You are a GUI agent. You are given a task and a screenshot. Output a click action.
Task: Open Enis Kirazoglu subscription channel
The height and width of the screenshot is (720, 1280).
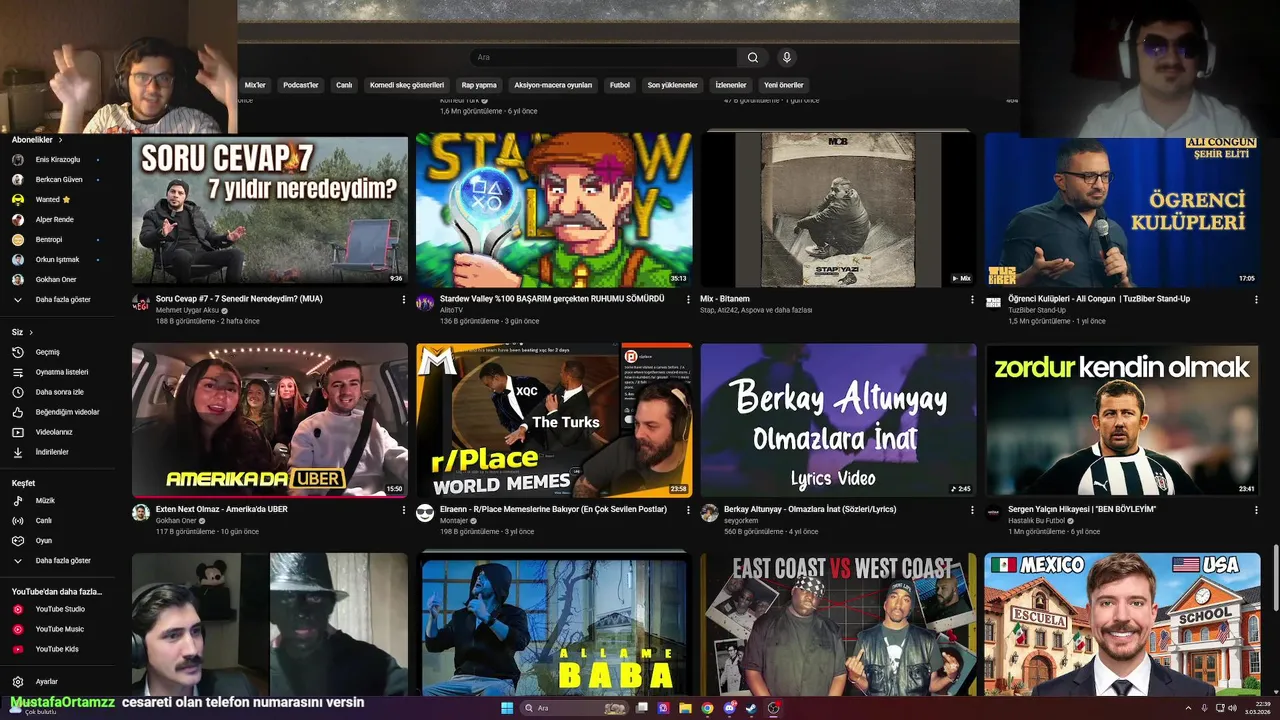tap(57, 160)
